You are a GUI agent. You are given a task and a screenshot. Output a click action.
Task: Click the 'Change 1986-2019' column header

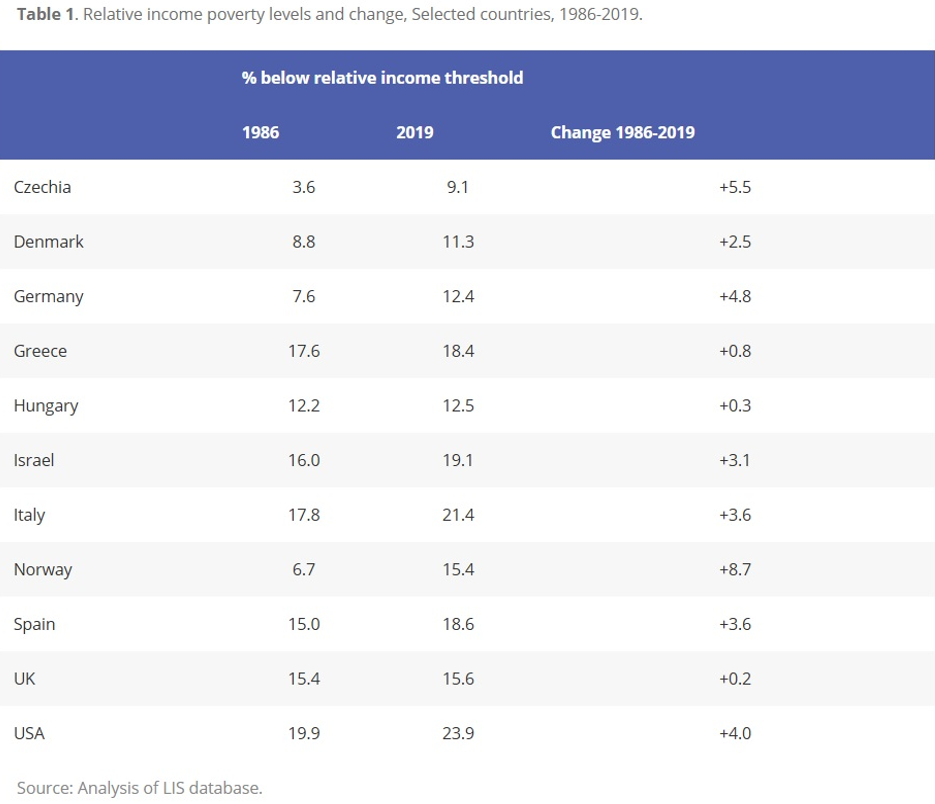[622, 132]
